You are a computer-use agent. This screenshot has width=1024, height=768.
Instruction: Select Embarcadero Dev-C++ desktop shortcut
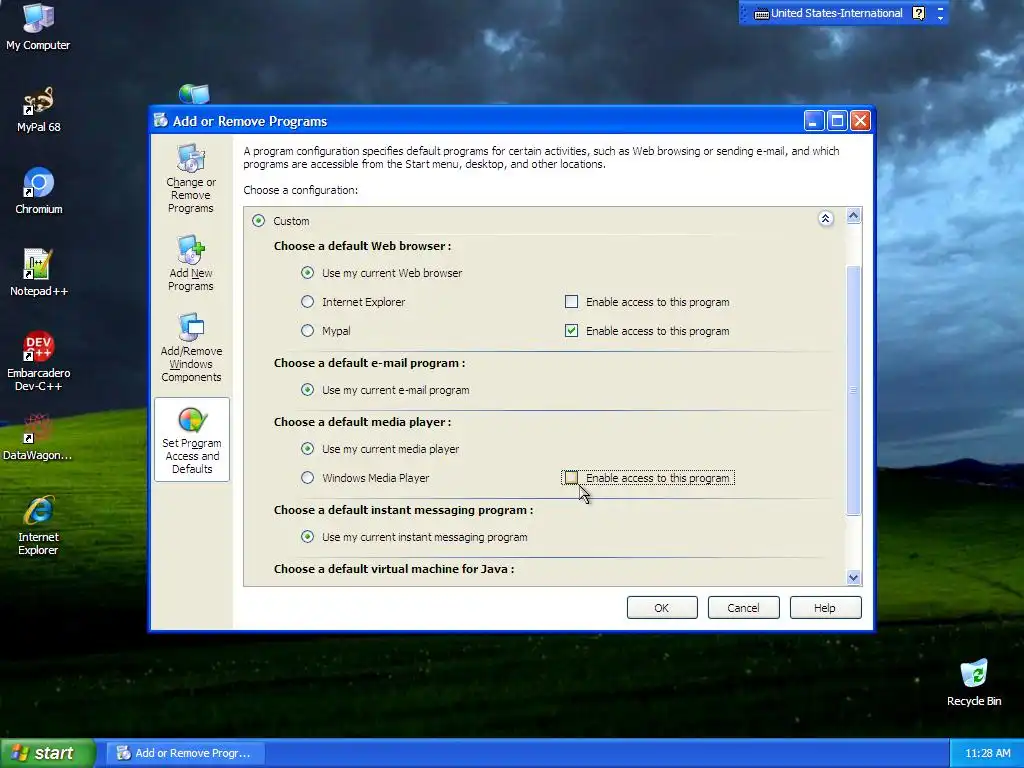click(x=38, y=361)
